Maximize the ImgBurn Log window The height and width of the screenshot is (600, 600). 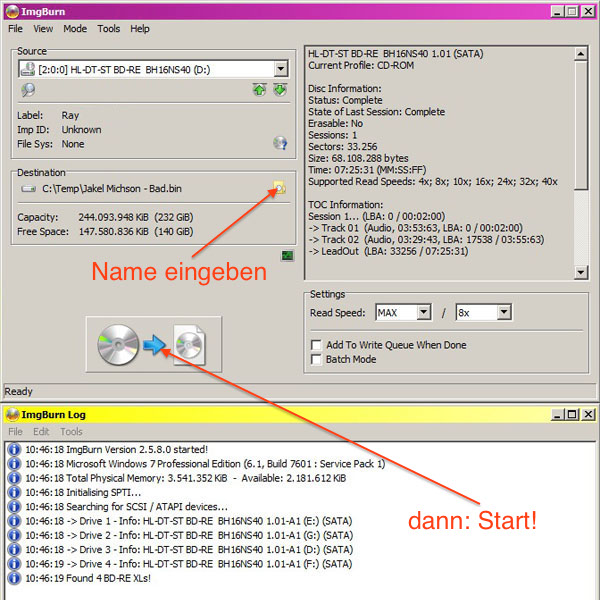point(572,414)
